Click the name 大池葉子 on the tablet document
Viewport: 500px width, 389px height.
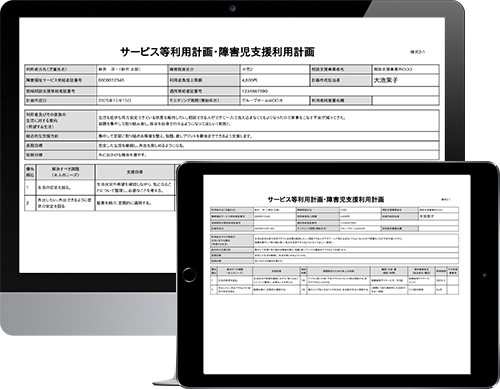click(427, 216)
